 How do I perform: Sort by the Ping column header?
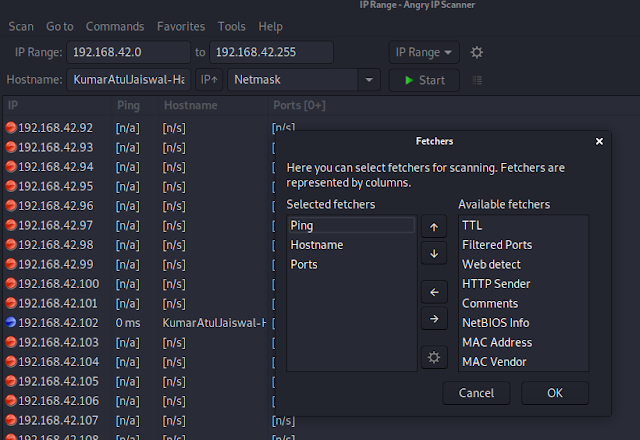135,105
